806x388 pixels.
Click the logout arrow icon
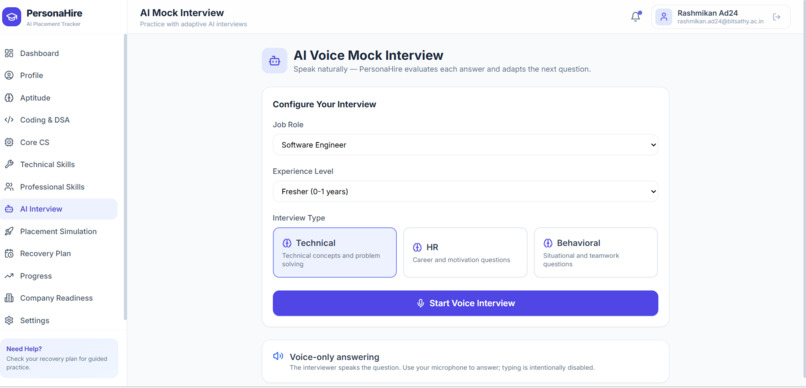coord(777,17)
